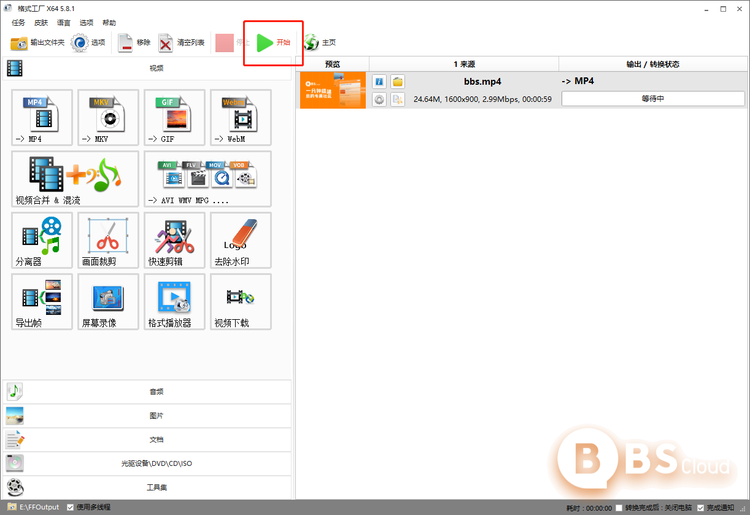
Task: Click the pink 停止 stop button
Action: pos(232,43)
